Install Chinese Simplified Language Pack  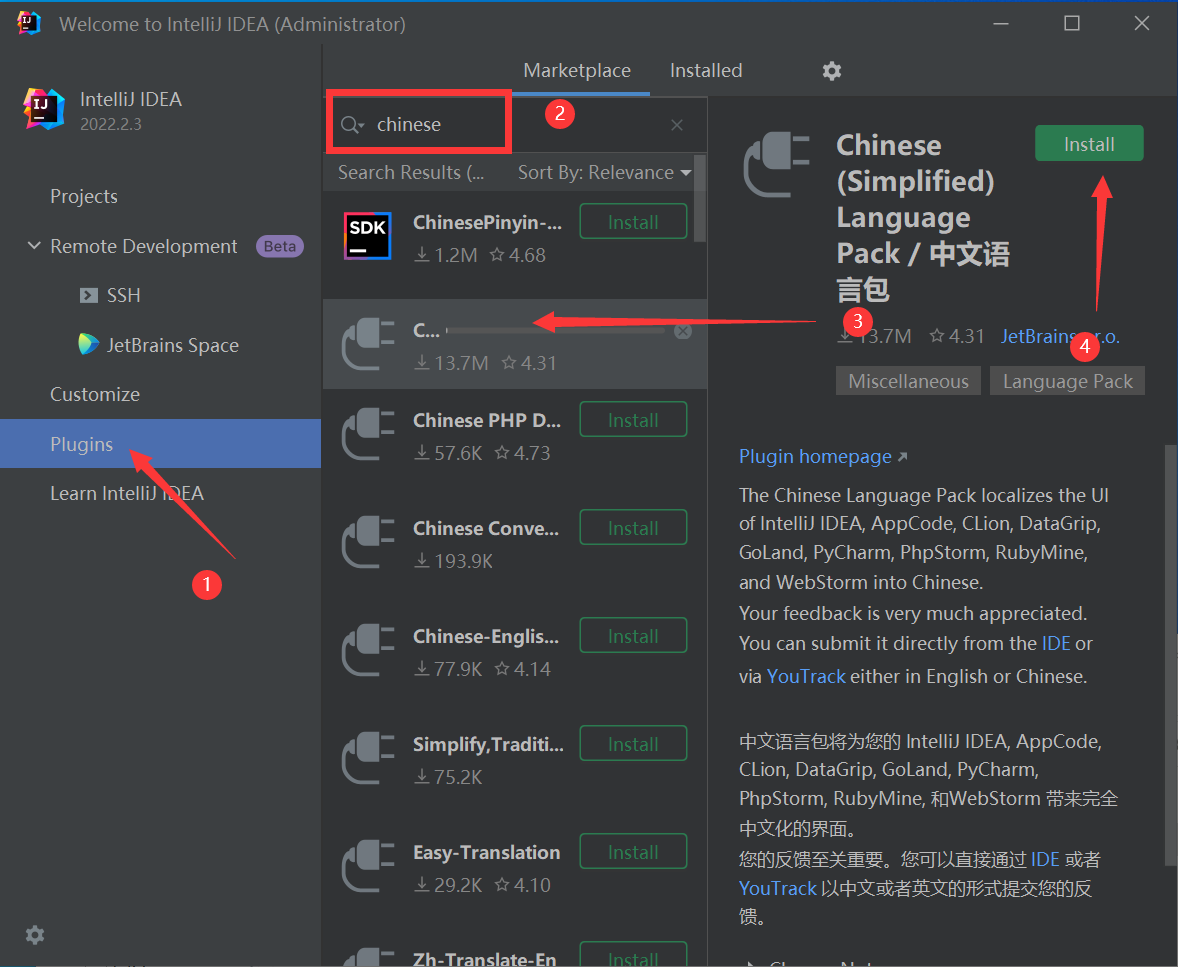click(1089, 144)
